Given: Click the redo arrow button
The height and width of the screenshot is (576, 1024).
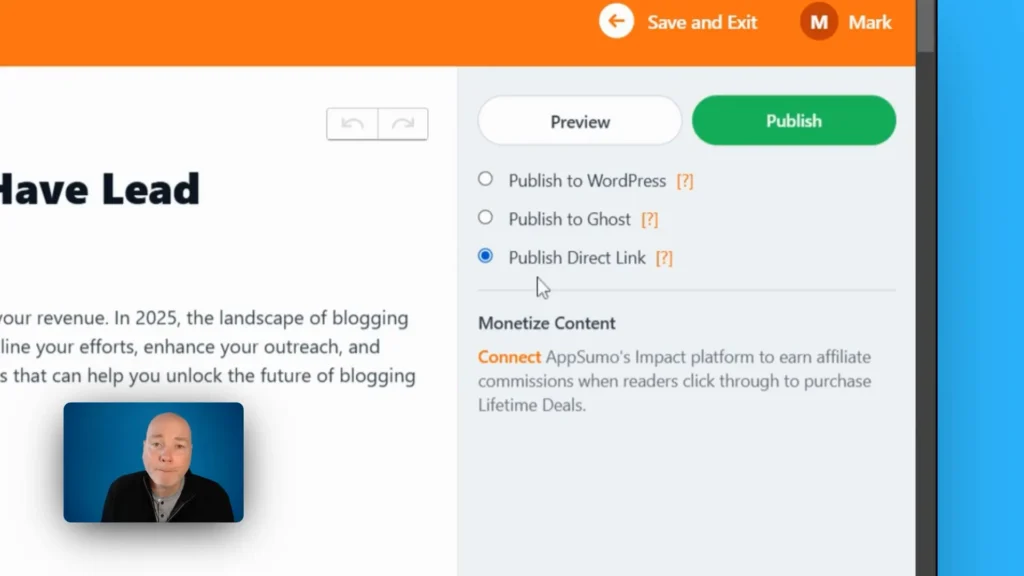Looking at the screenshot, I should (403, 124).
